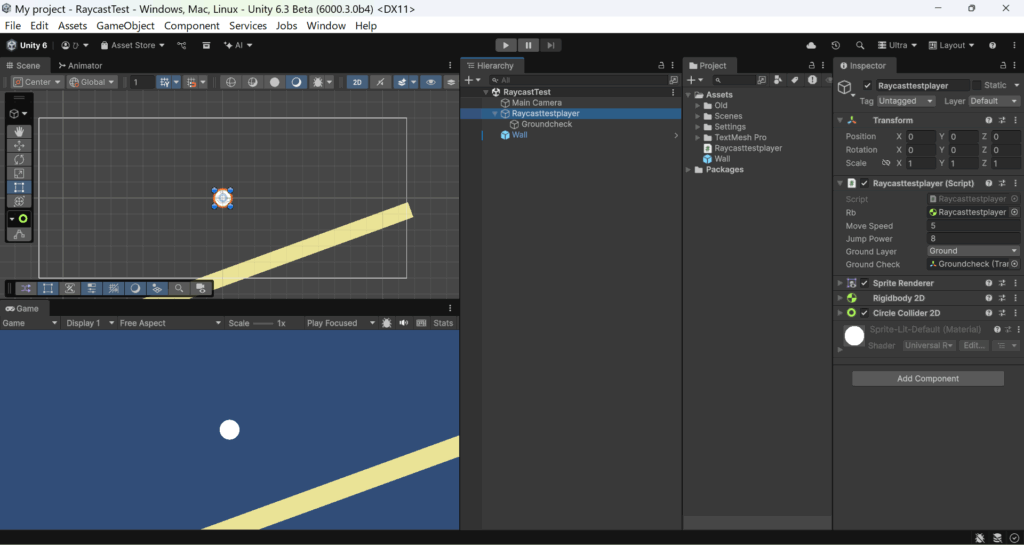Screen dimensions: 1024x545
Task: Open the GameObject menu
Action: pos(125,26)
